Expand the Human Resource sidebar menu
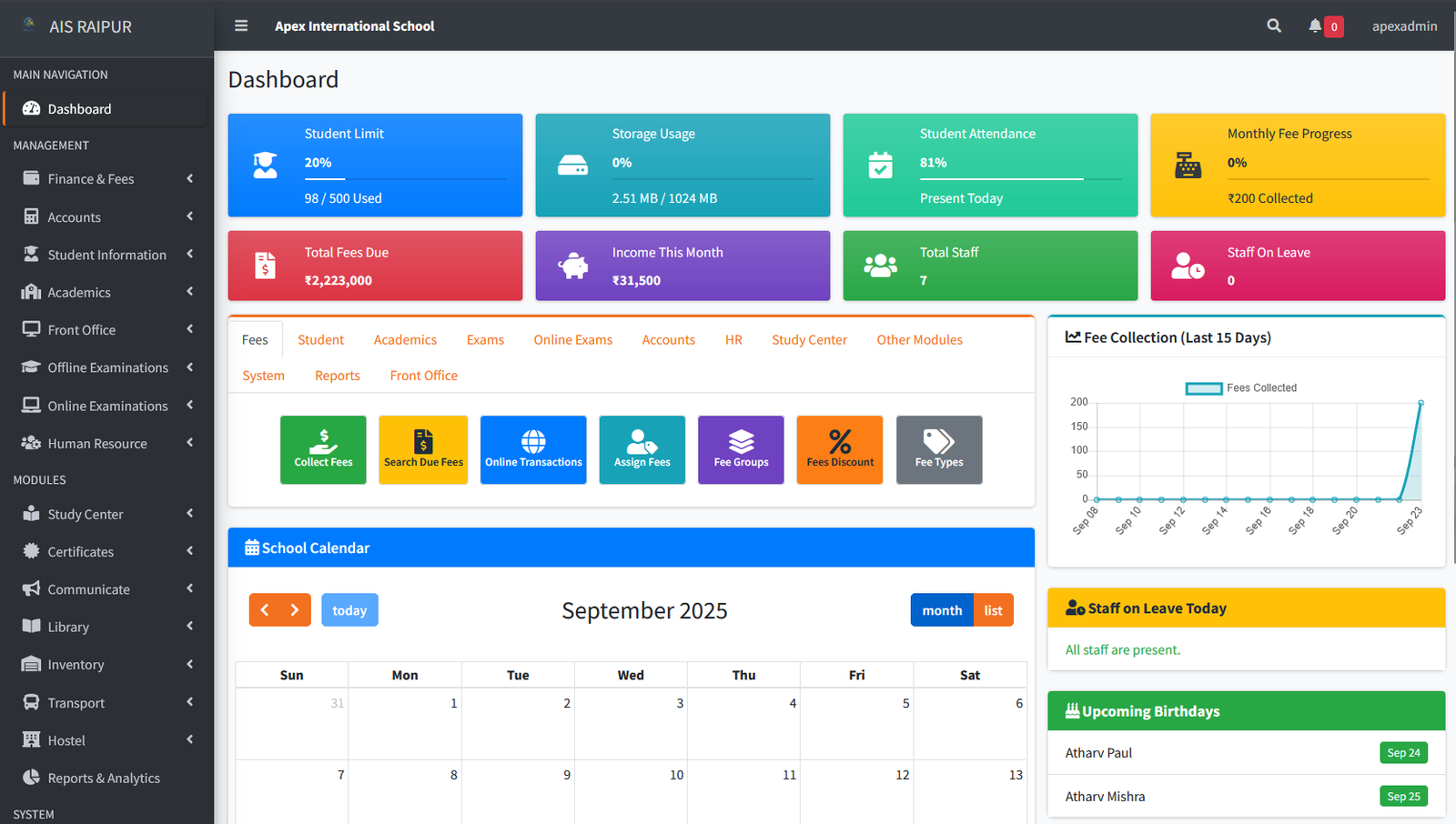The height and width of the screenshot is (824, 1456). point(96,443)
